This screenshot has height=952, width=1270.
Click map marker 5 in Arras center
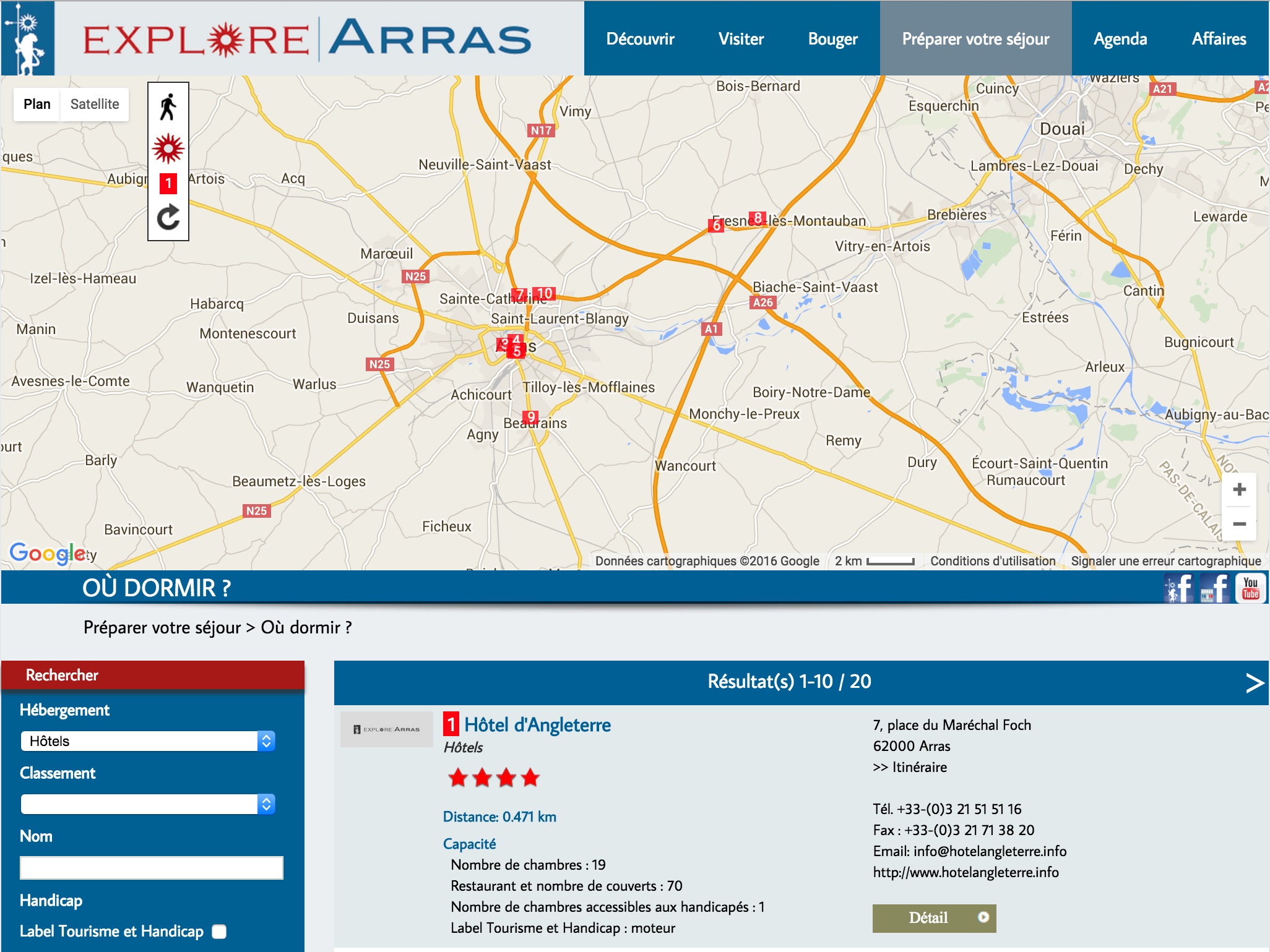point(517,351)
